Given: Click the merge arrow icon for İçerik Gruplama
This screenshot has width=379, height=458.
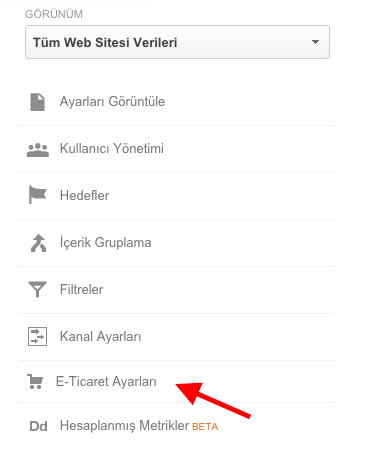Looking at the screenshot, I should [38, 243].
